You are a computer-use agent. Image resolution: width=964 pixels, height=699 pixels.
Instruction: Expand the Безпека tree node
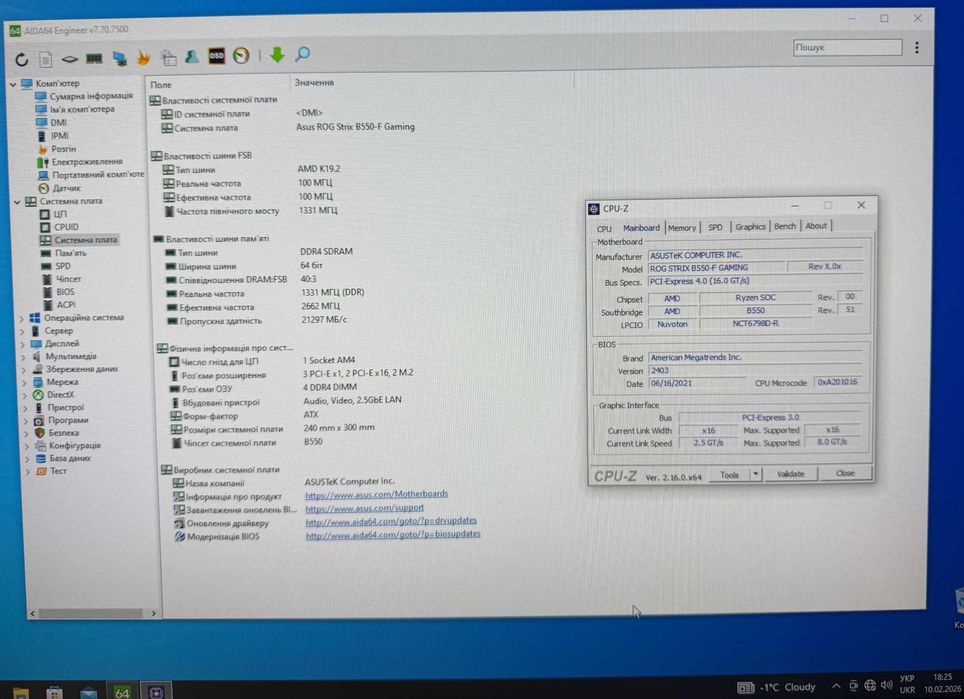pyautogui.click(x=26, y=434)
